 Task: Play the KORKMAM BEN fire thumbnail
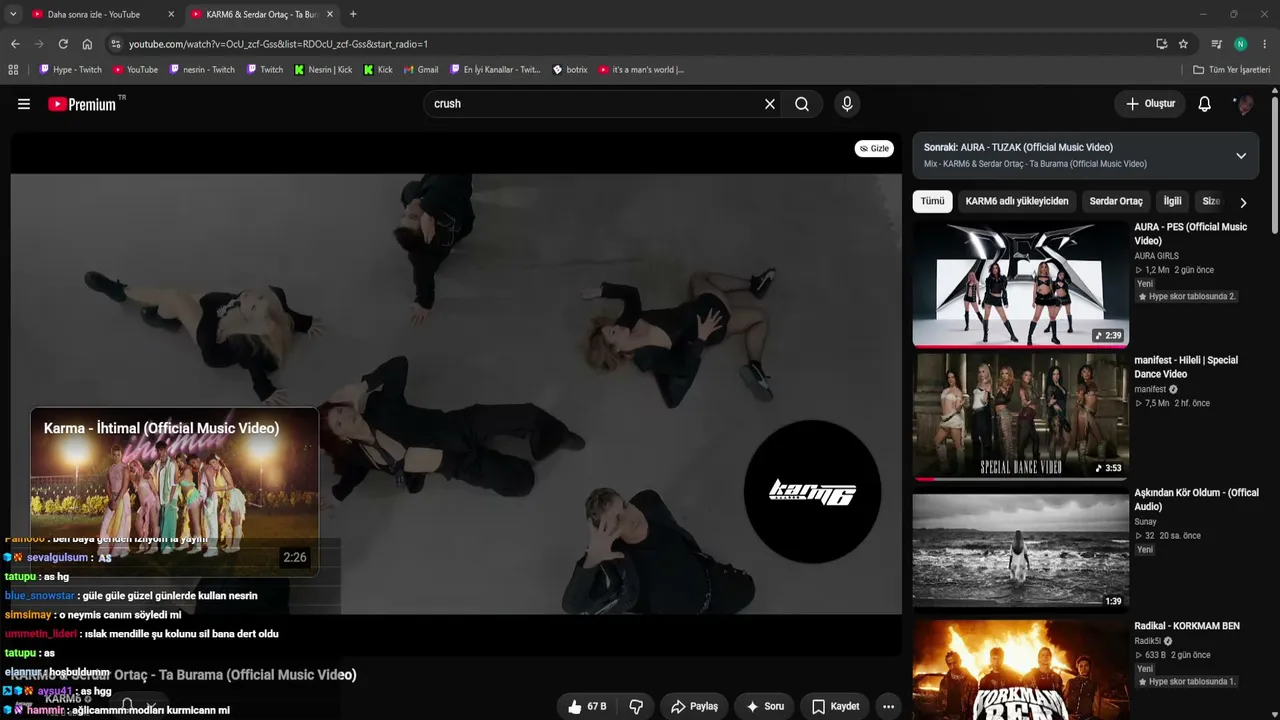coord(1020,670)
